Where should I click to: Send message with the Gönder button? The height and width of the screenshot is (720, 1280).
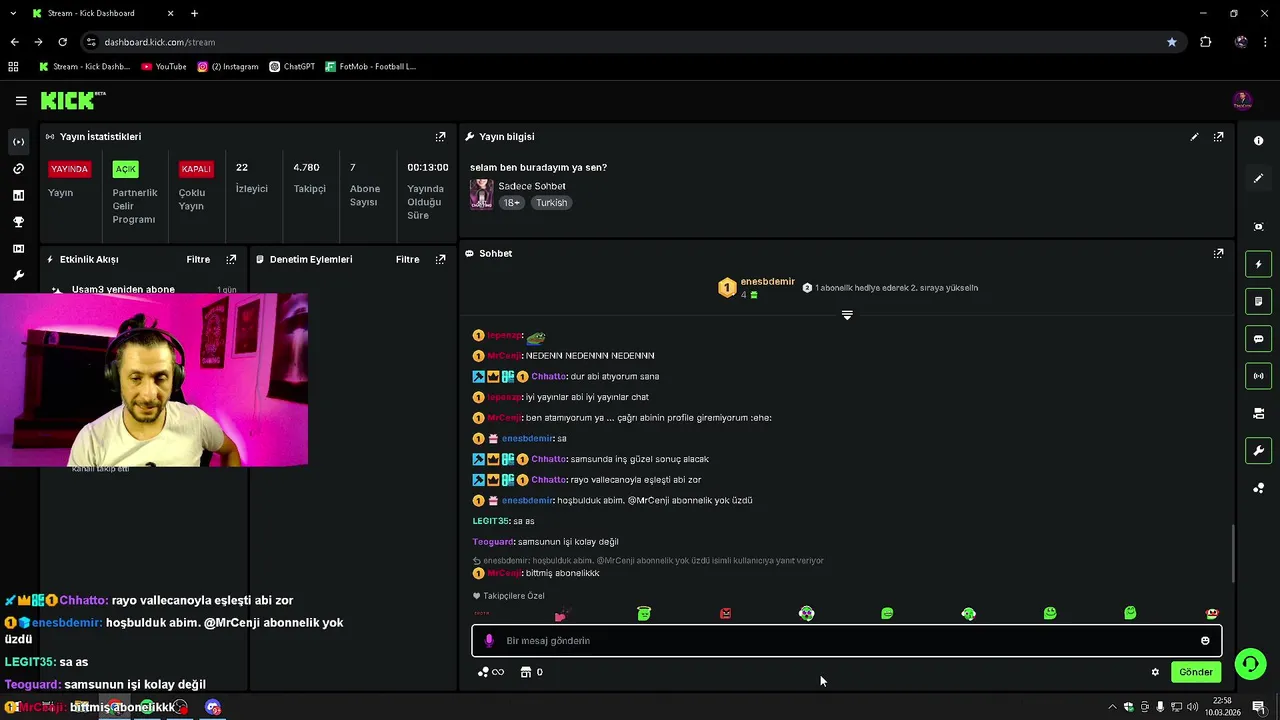coord(1196,672)
